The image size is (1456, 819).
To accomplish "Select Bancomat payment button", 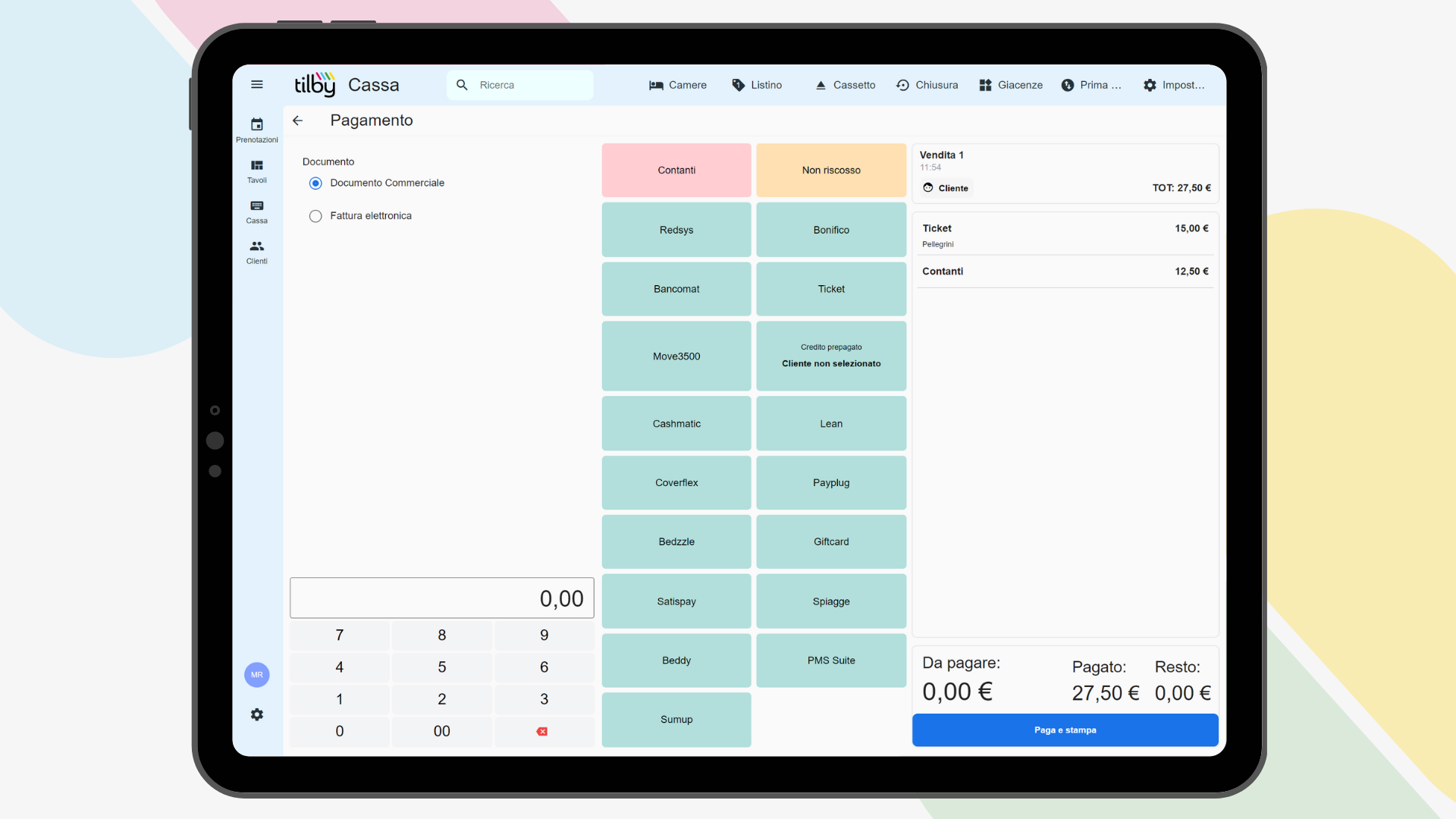I will pos(676,289).
